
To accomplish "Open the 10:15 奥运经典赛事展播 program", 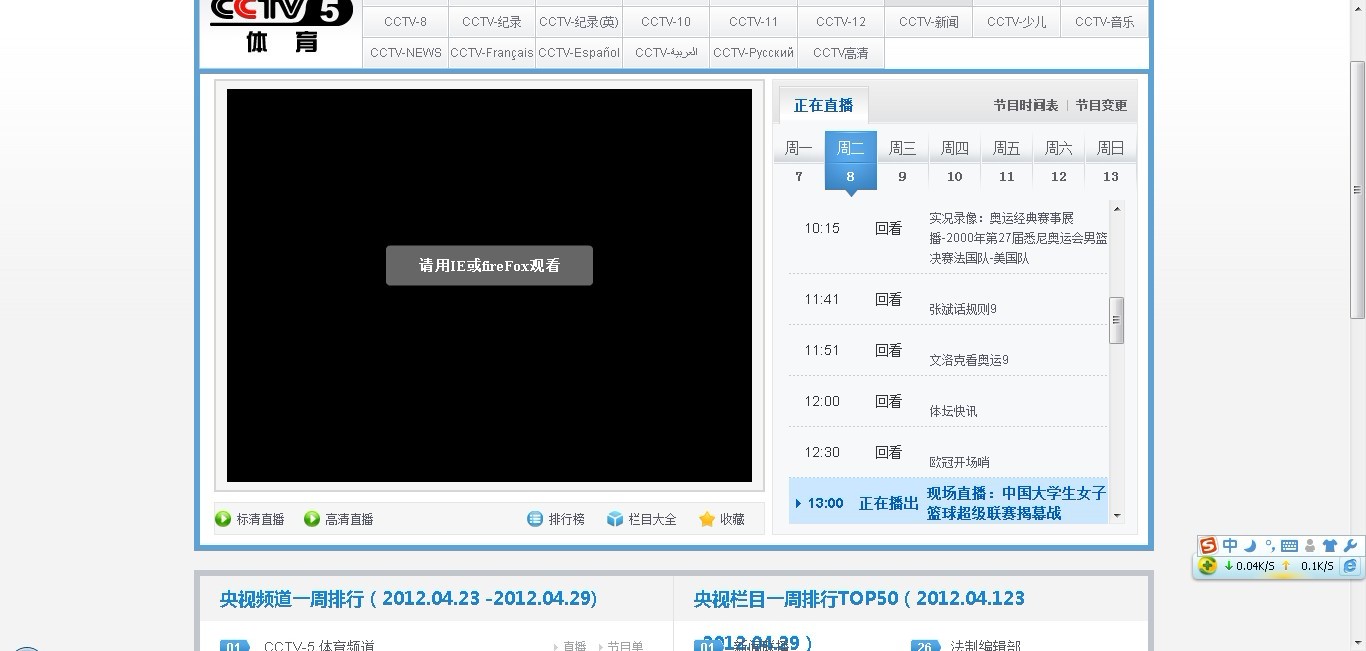I will pyautogui.click(x=1018, y=238).
